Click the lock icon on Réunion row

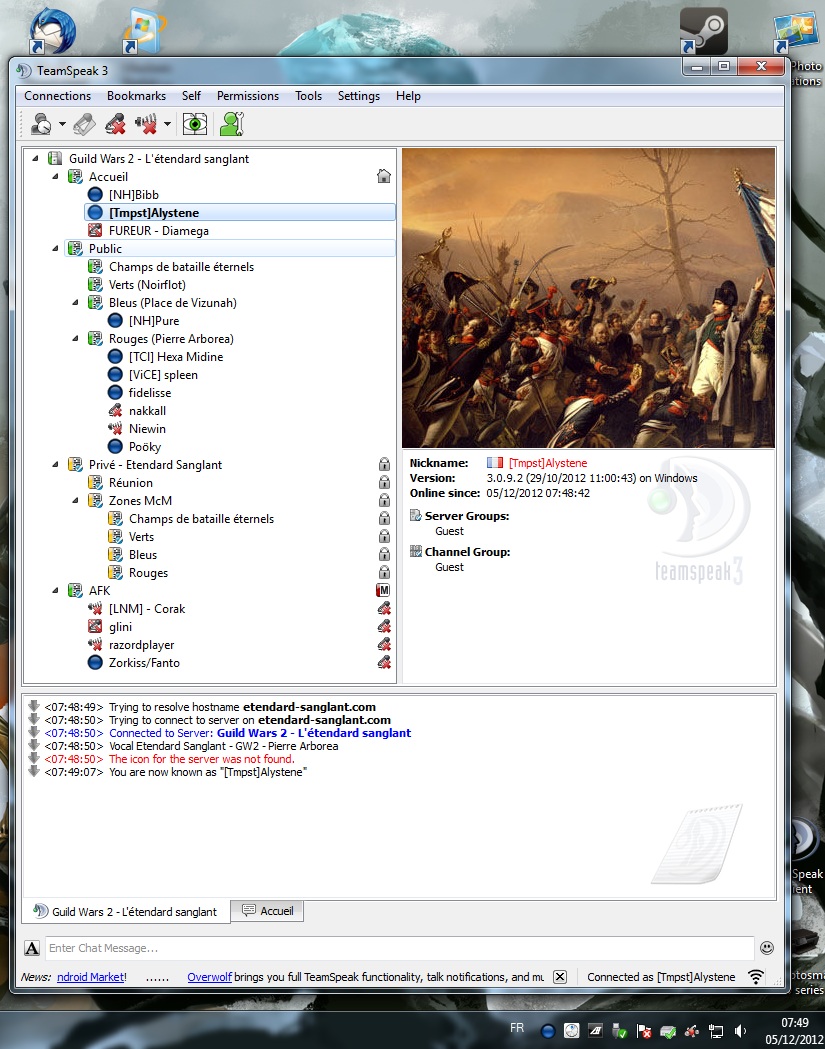(384, 482)
